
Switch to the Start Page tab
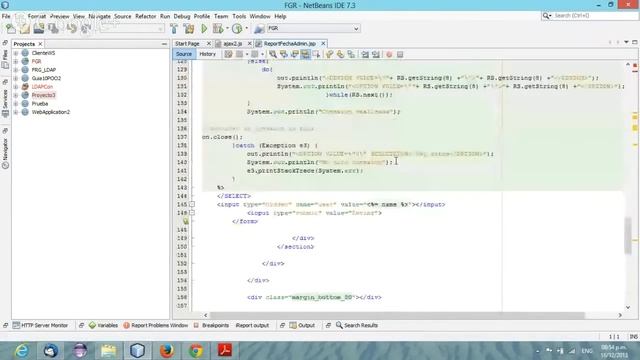click(187, 43)
